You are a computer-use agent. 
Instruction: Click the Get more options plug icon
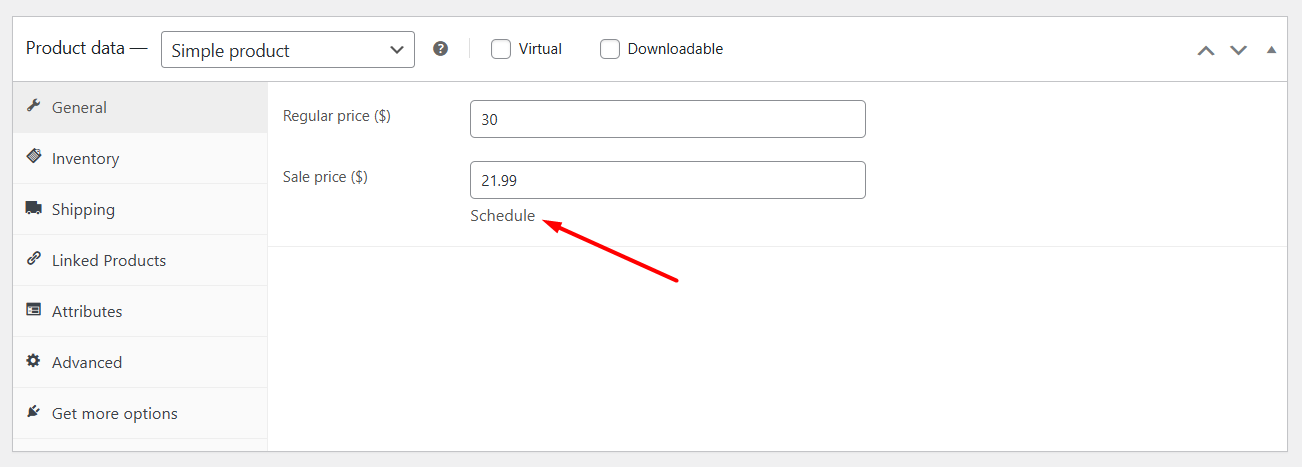coord(33,412)
